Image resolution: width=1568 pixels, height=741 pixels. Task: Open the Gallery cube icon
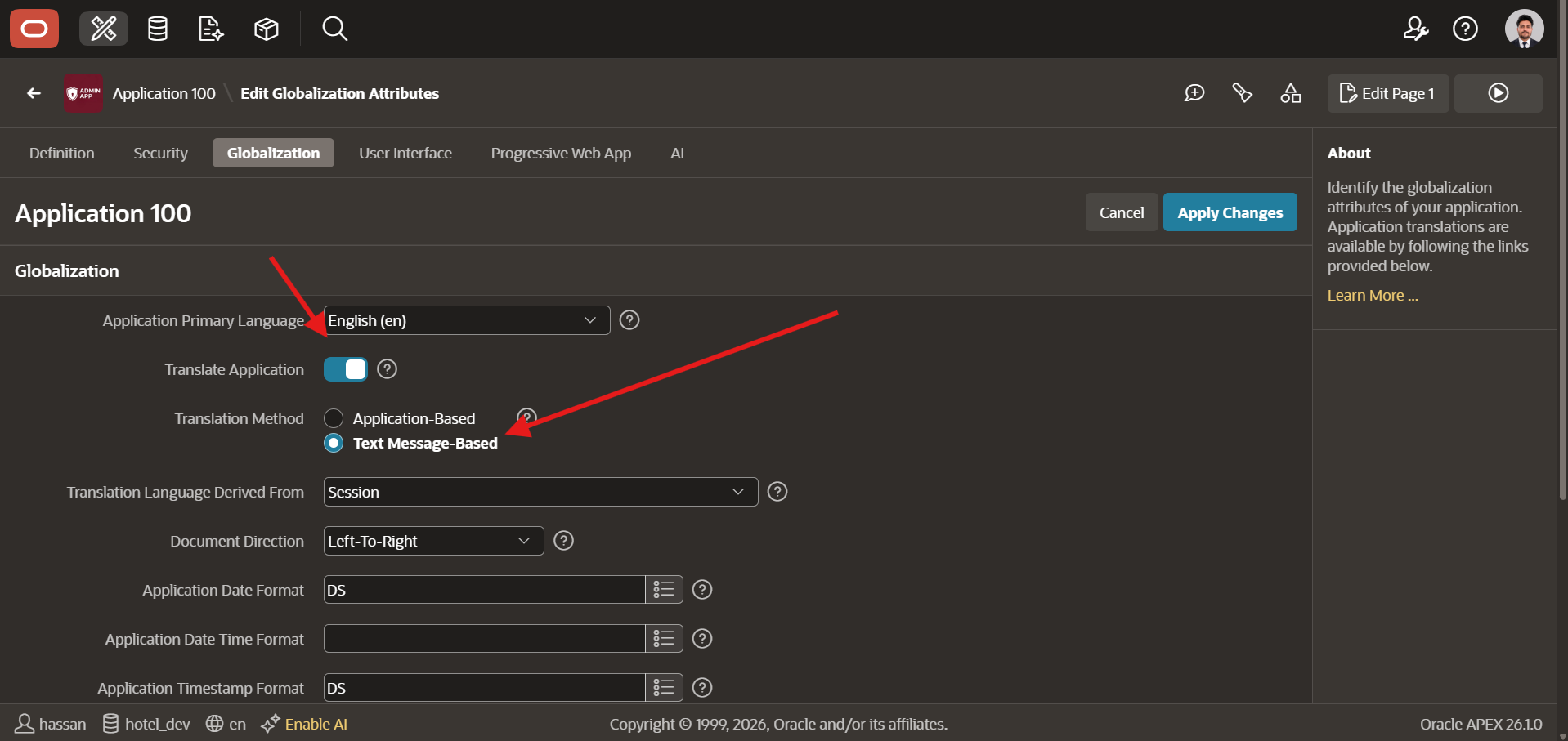point(267,29)
